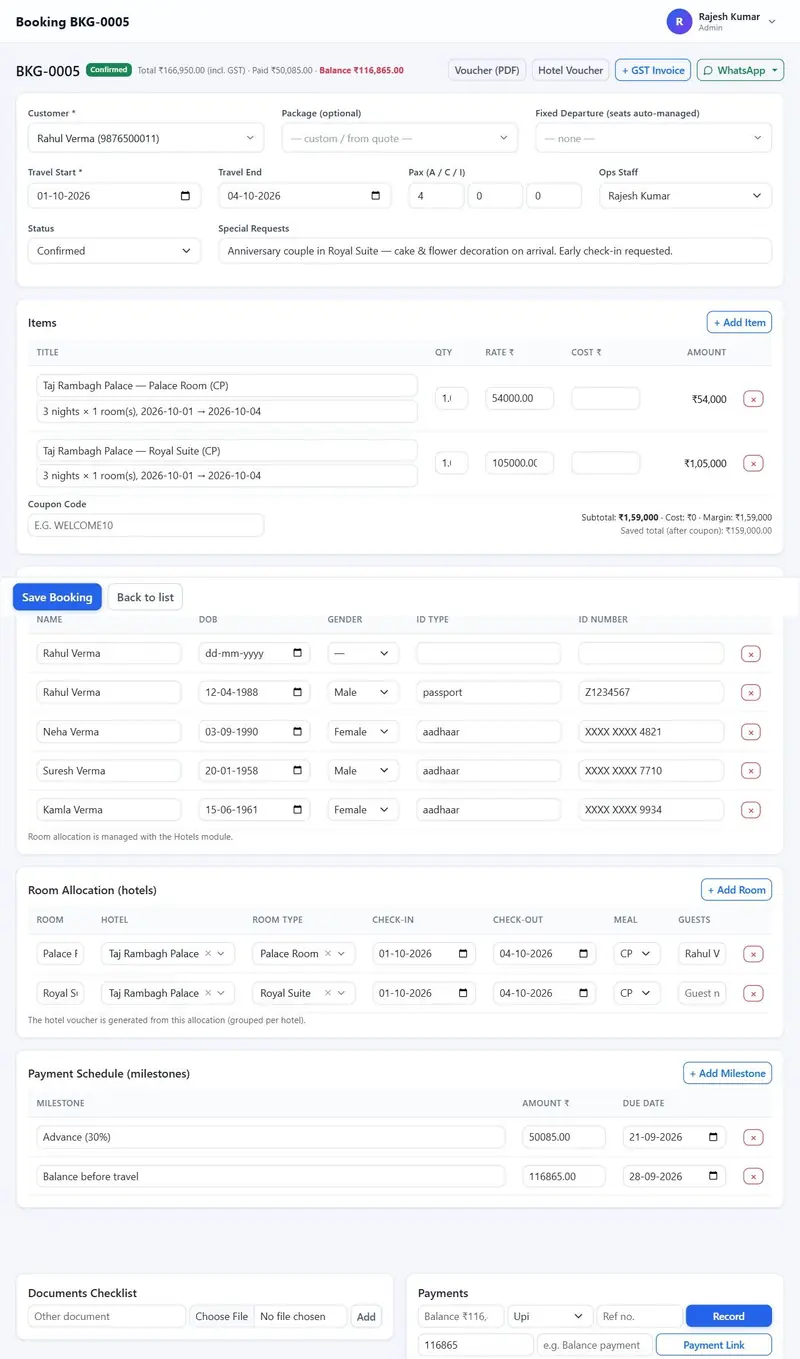Clear the Royal Suite room type selection
This screenshot has width=800, height=1359.
click(x=328, y=993)
